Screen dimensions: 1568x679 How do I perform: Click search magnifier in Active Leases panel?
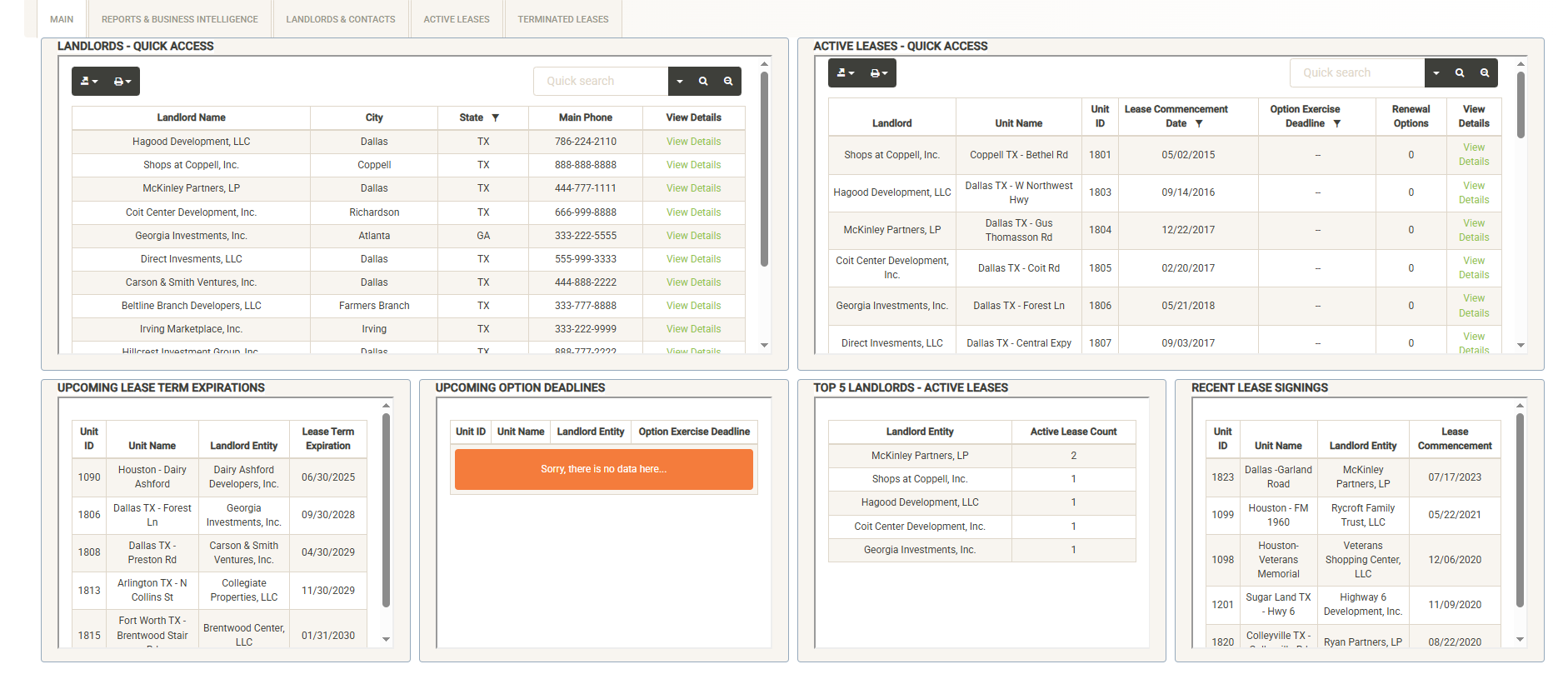point(1460,73)
